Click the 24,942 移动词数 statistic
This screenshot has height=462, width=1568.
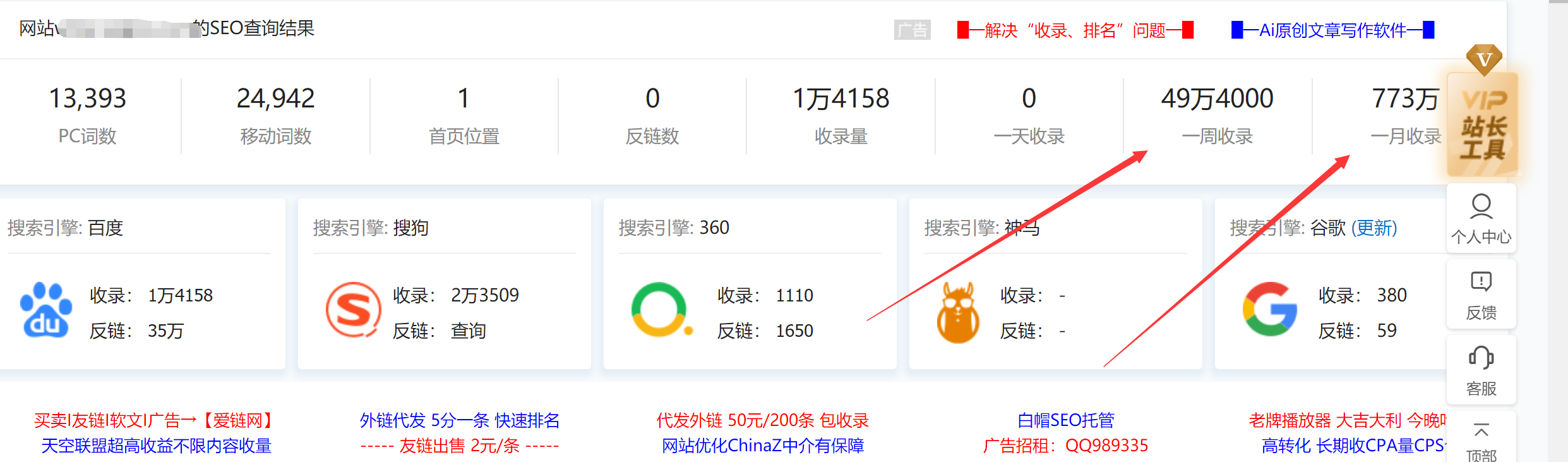(275, 99)
